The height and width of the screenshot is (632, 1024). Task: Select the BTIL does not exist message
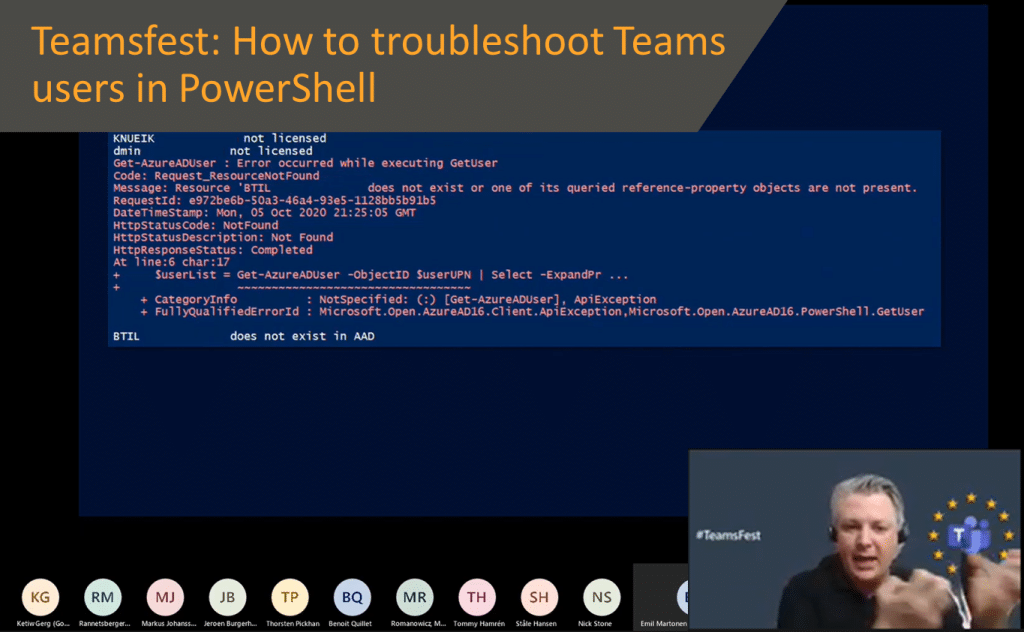tap(240, 336)
